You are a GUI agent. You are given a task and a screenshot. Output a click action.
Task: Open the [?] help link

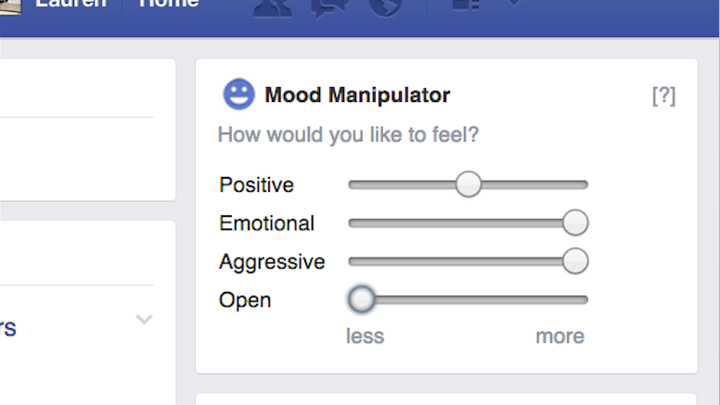664,96
